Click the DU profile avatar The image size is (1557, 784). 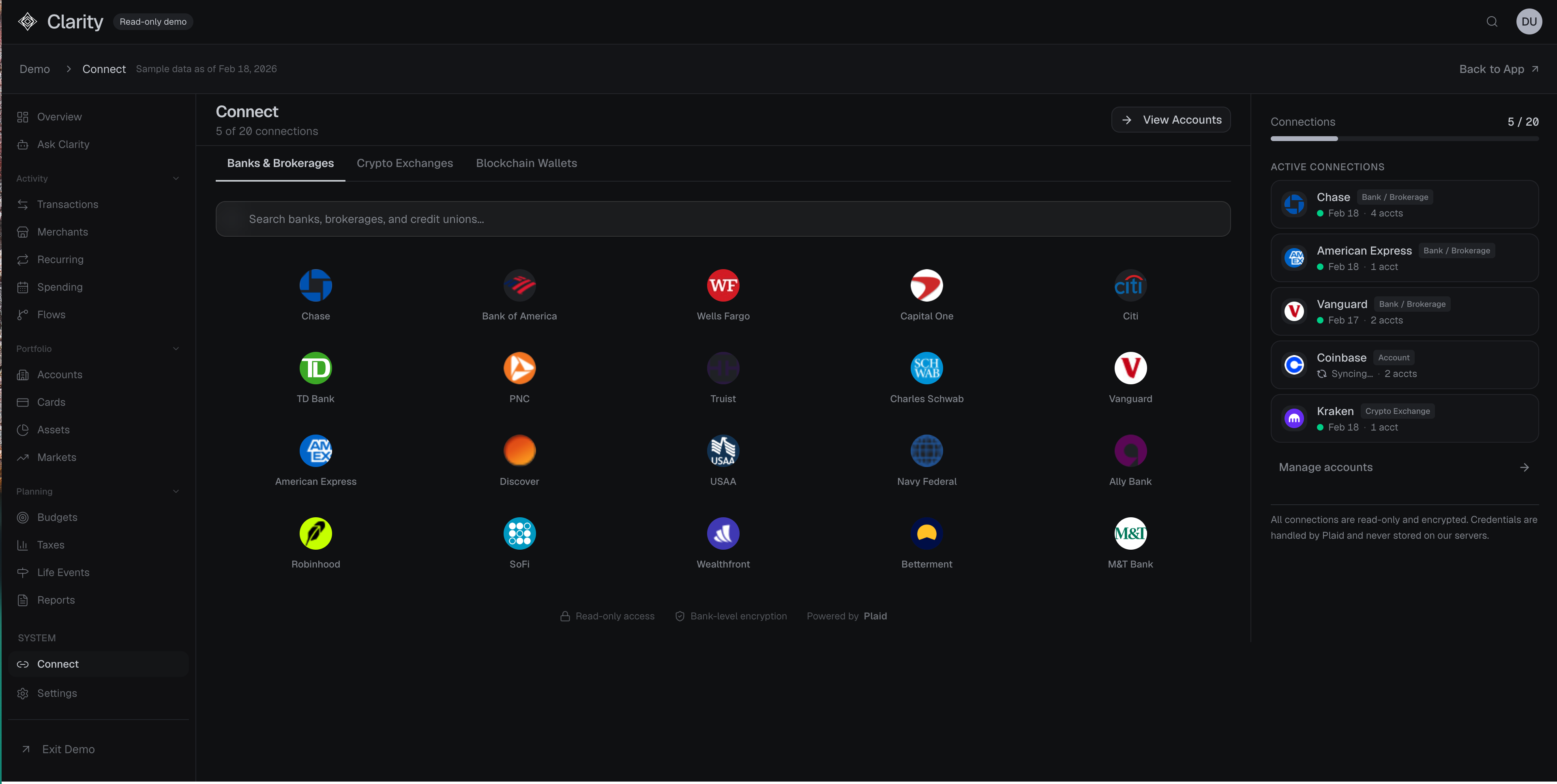1529,21
